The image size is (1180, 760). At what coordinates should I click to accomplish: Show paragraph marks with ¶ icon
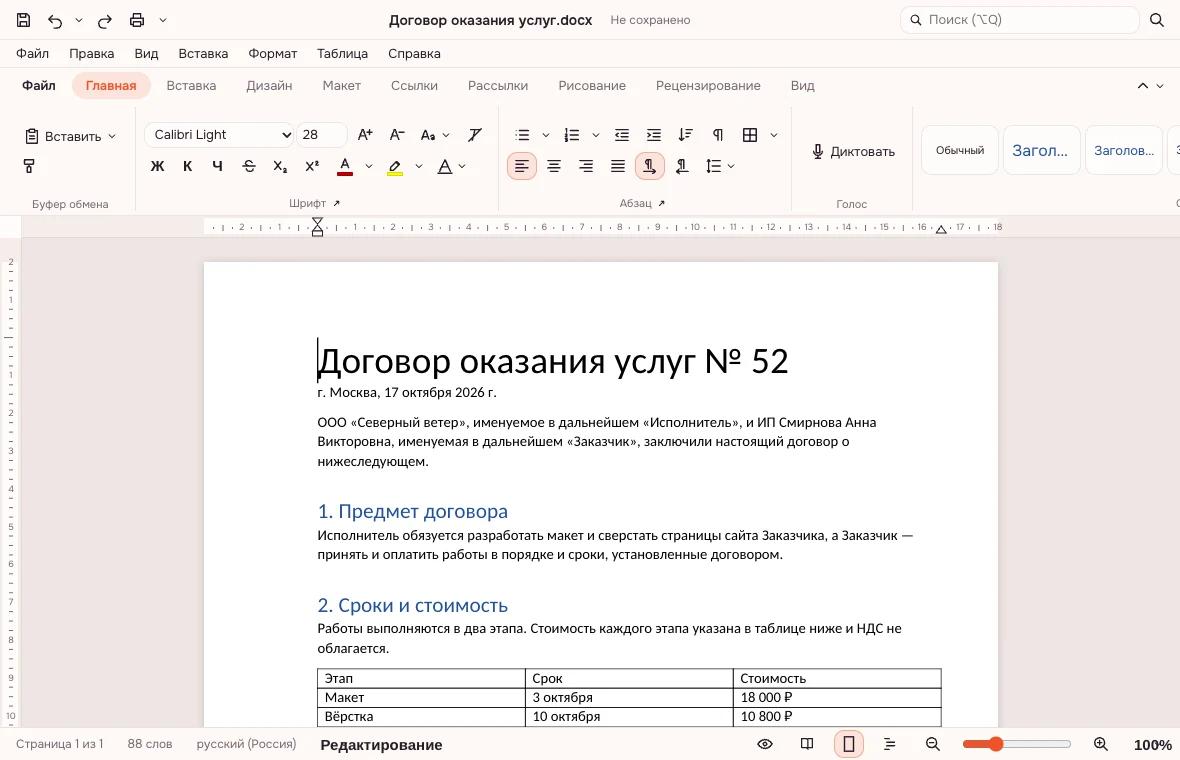pyautogui.click(x=718, y=135)
